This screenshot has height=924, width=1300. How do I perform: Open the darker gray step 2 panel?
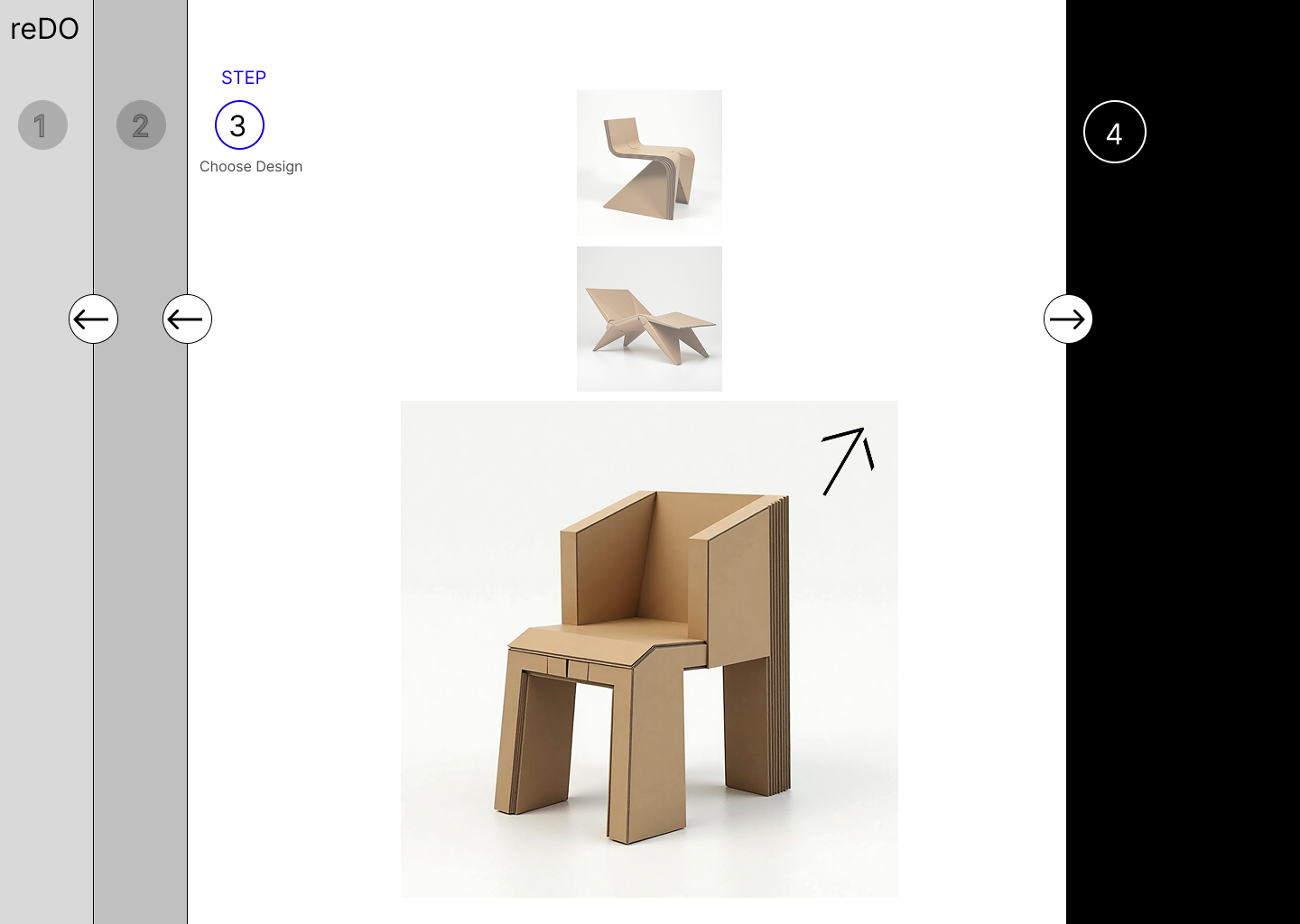tap(140, 541)
